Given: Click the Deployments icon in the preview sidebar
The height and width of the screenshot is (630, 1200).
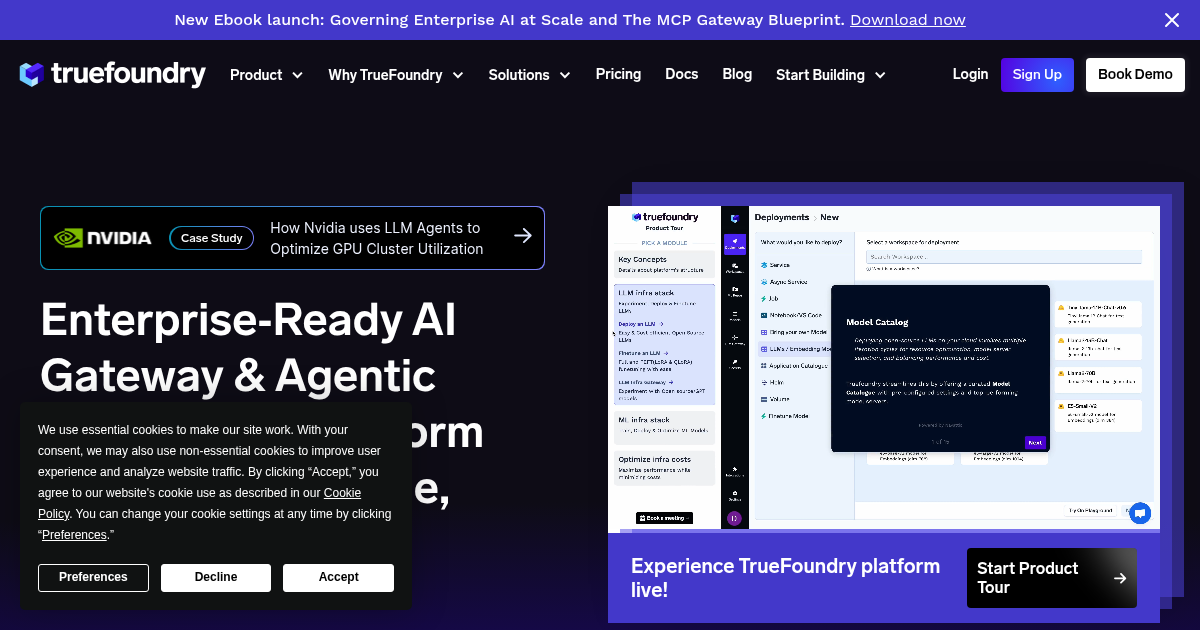Looking at the screenshot, I should (x=734, y=244).
